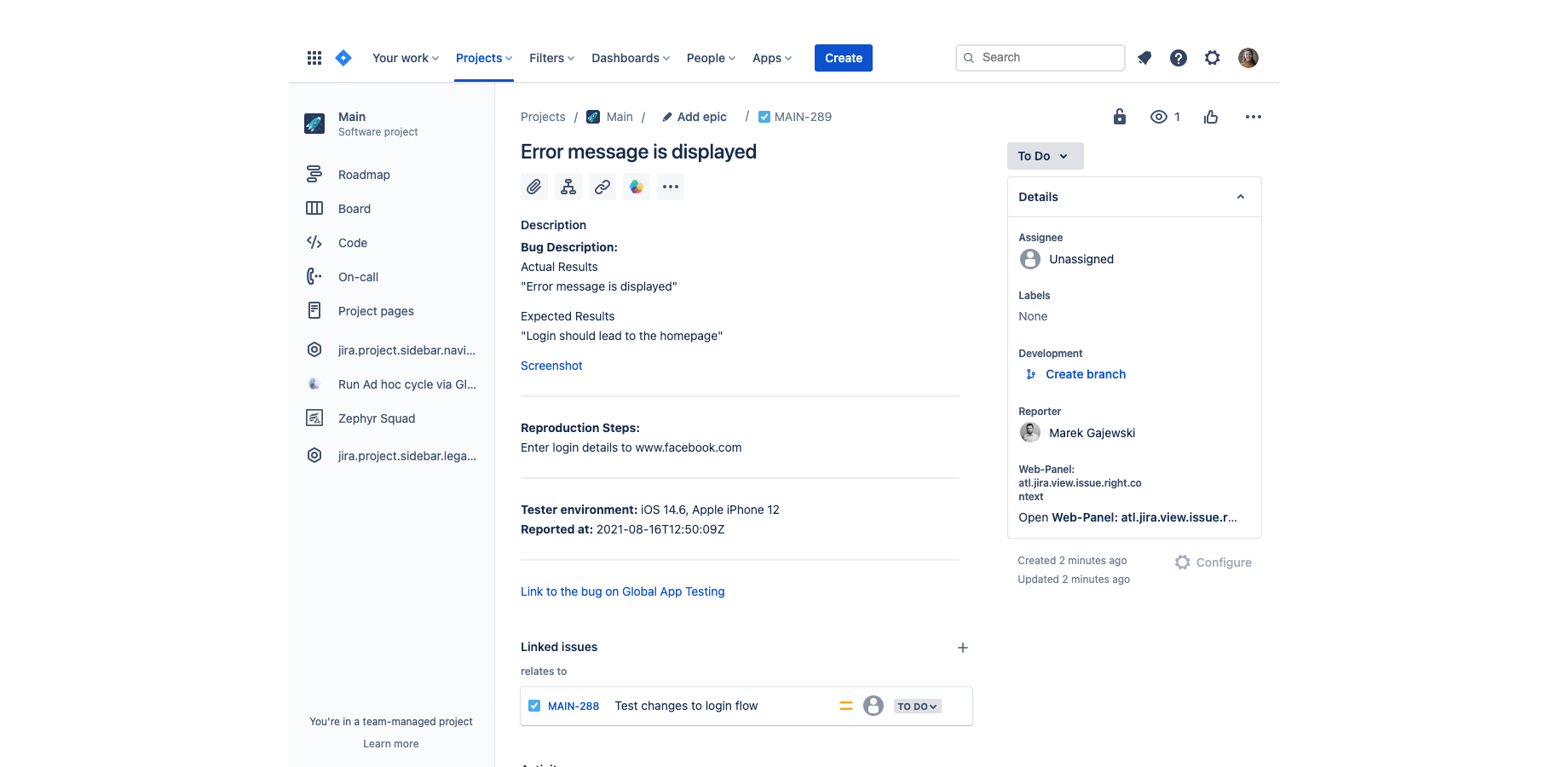Open the Screenshot link in description
Image resolution: width=1568 pixels, height=767 pixels.
[551, 365]
